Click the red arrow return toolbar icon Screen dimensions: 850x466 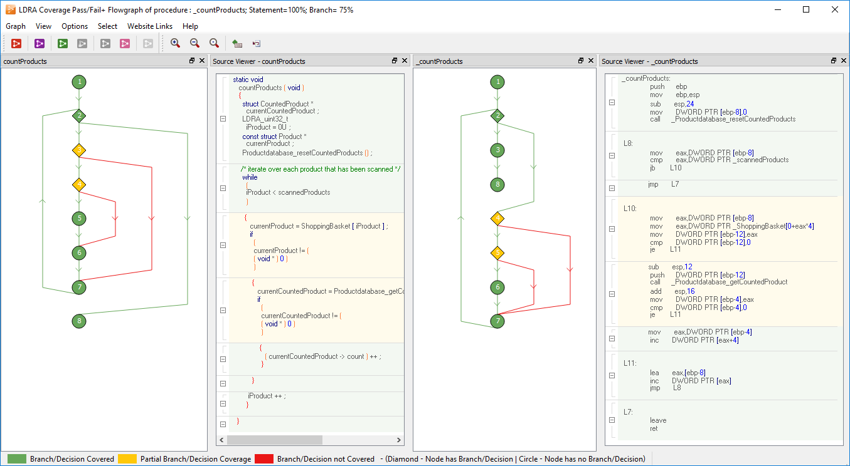point(256,43)
